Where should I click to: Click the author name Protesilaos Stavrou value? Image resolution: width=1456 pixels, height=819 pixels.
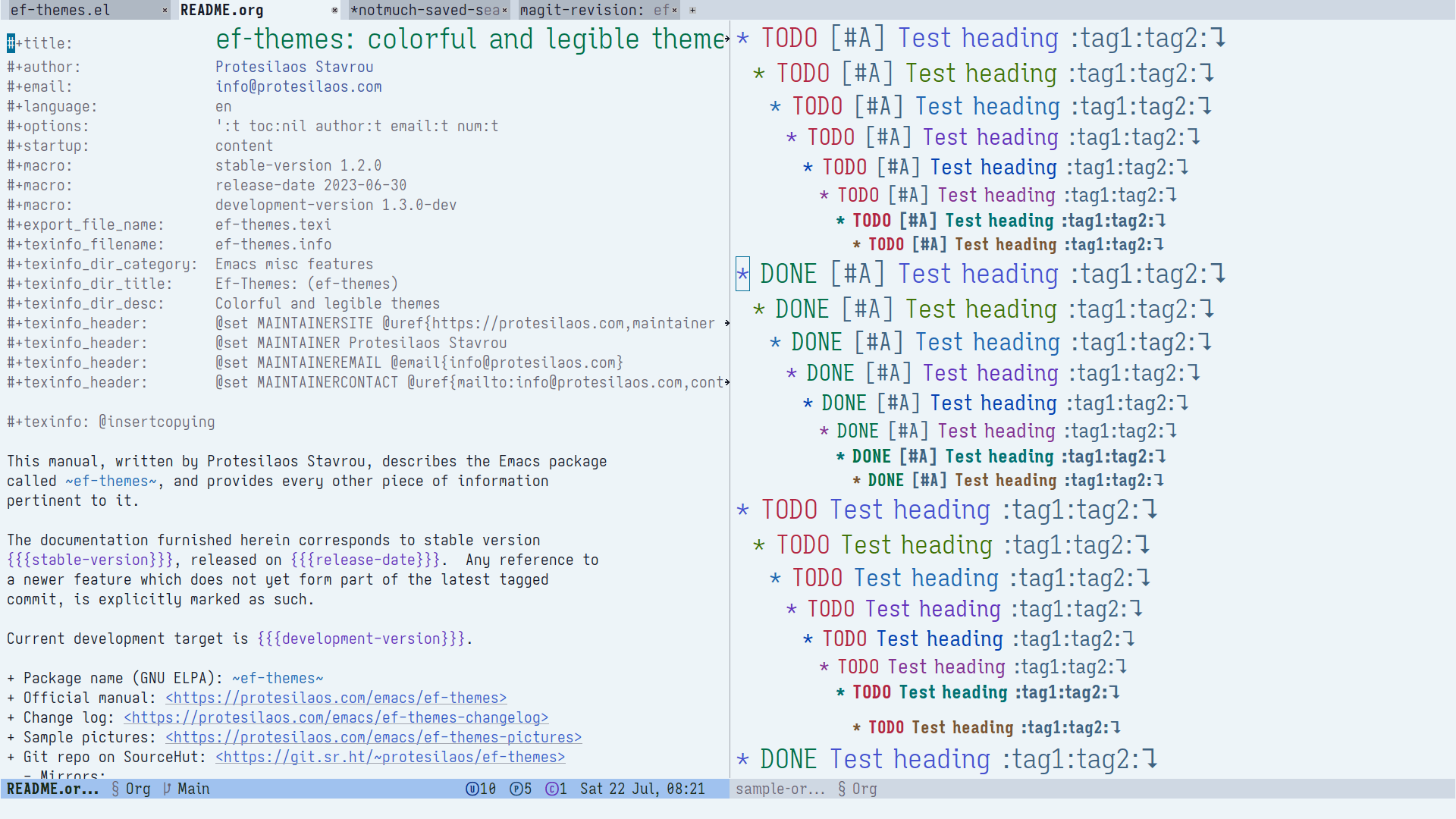coord(294,67)
